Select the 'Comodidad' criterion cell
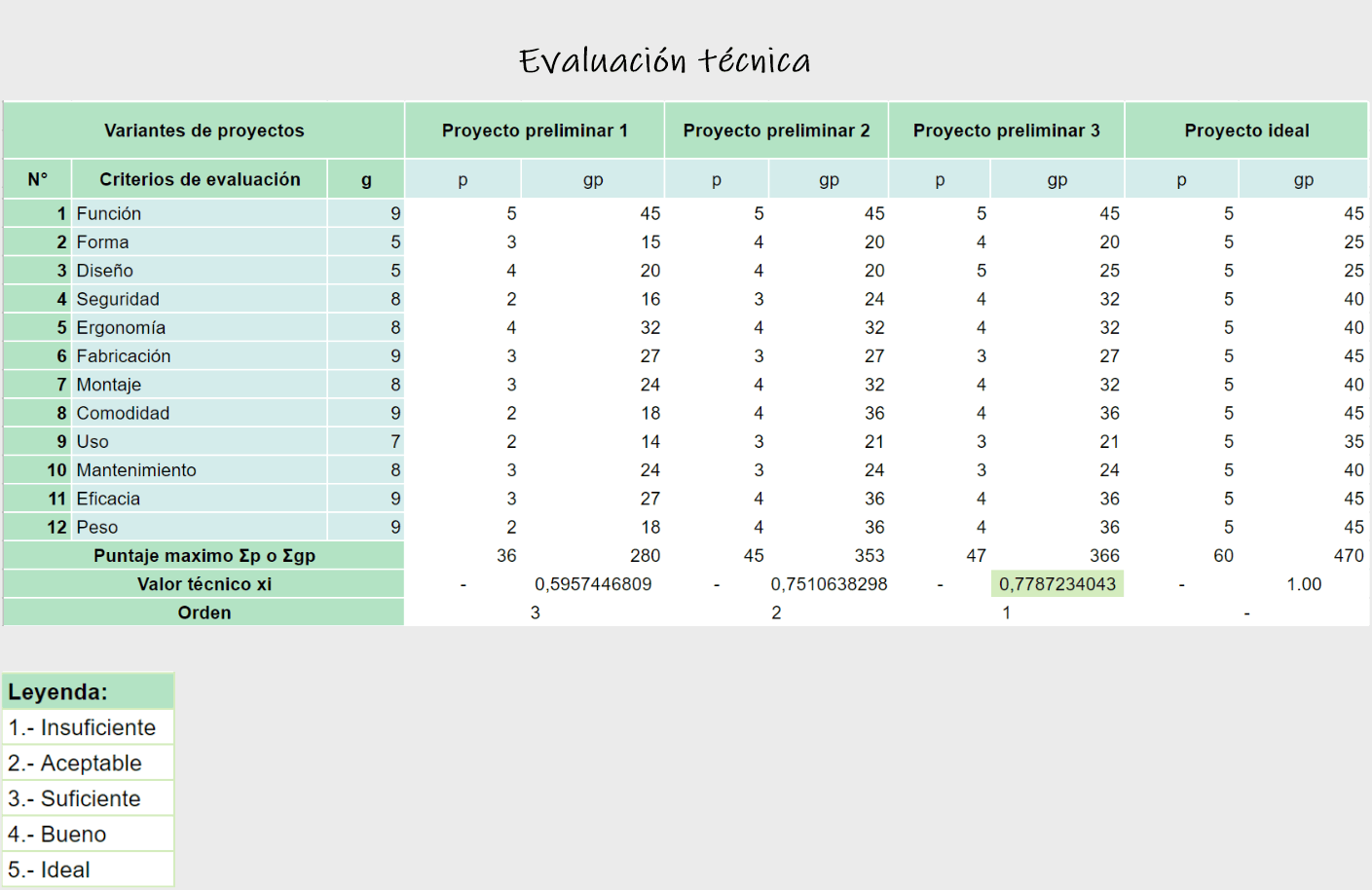The image size is (1372, 890). click(x=200, y=413)
